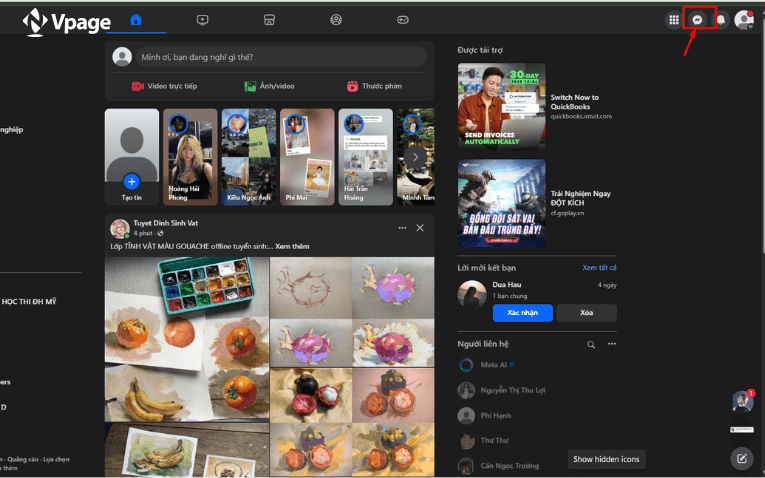
Task: Open the Marketplace tab
Action: (x=269, y=20)
